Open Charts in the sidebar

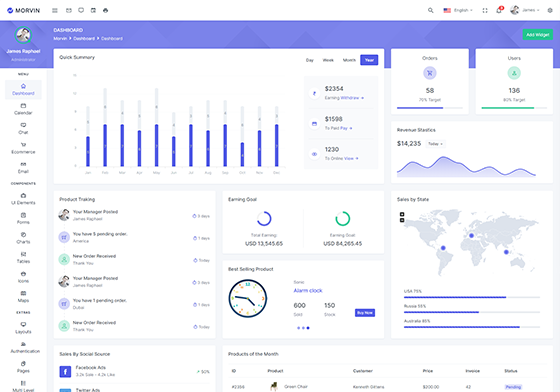coord(23,238)
